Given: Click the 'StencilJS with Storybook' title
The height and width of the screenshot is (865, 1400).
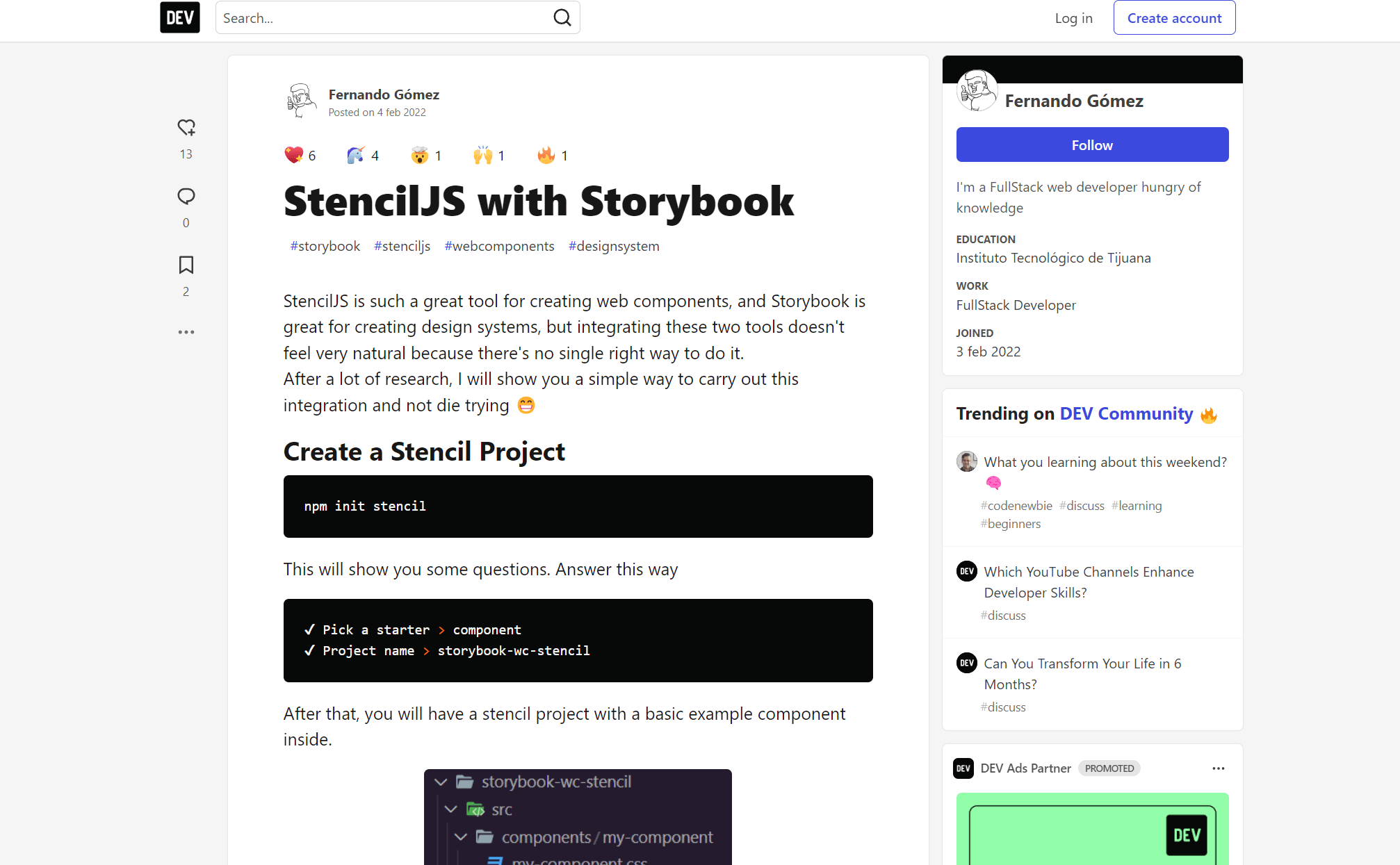Looking at the screenshot, I should click(539, 201).
